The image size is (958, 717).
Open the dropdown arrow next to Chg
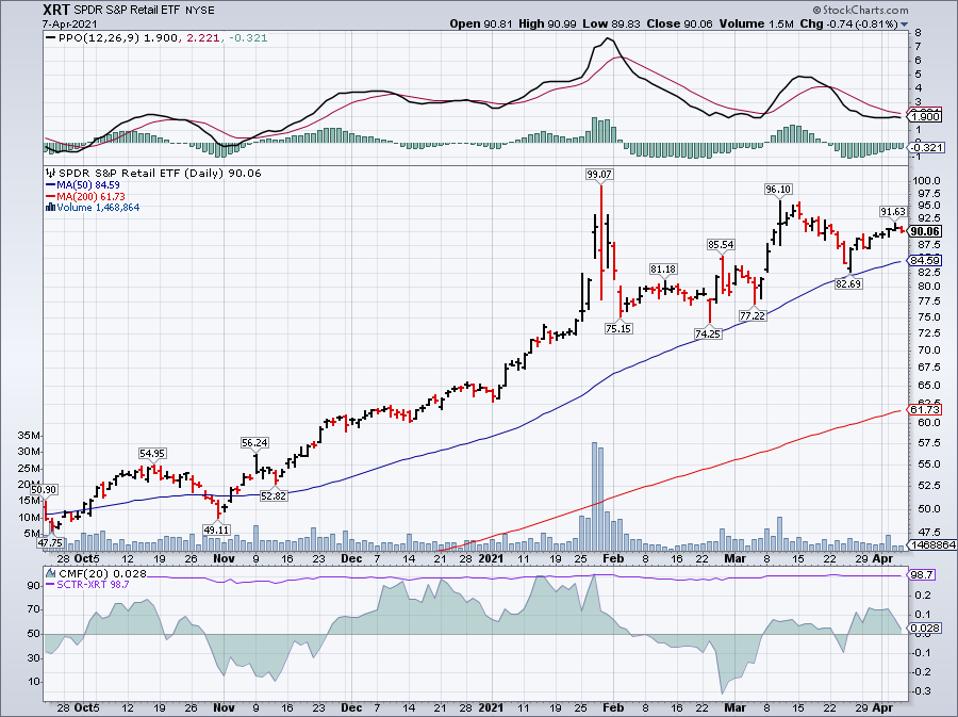905,24
